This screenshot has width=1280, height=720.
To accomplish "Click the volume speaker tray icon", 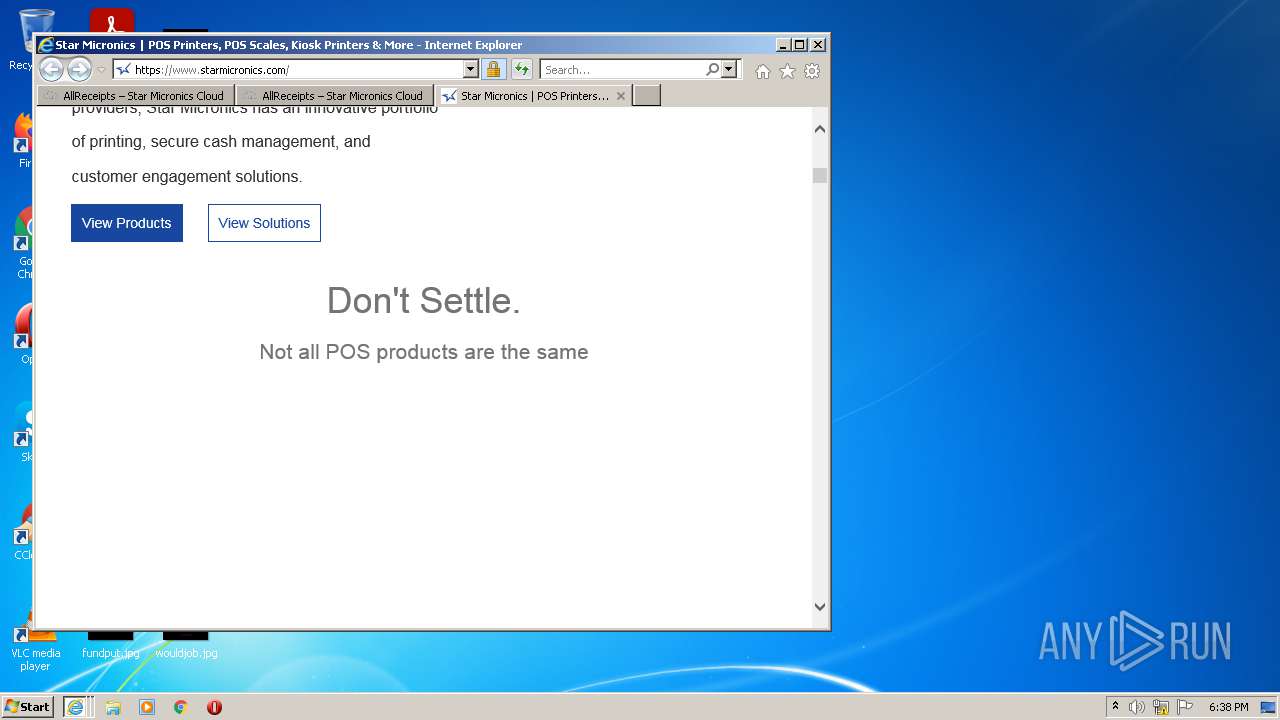I will [x=1137, y=707].
